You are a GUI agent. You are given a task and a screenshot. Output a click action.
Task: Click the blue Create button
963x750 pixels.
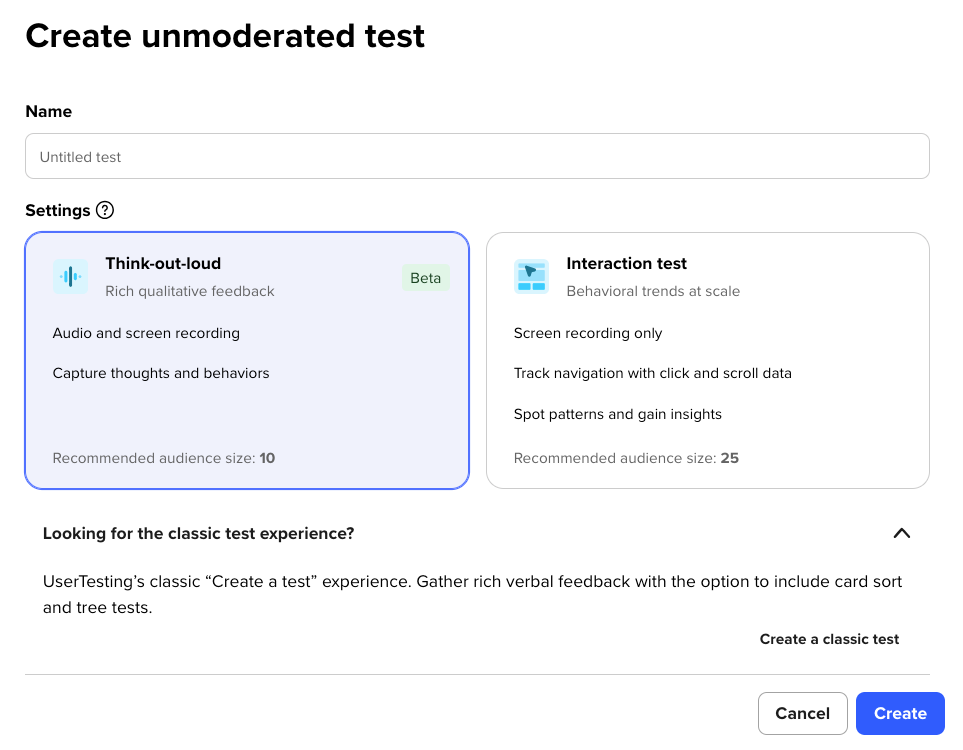point(900,713)
